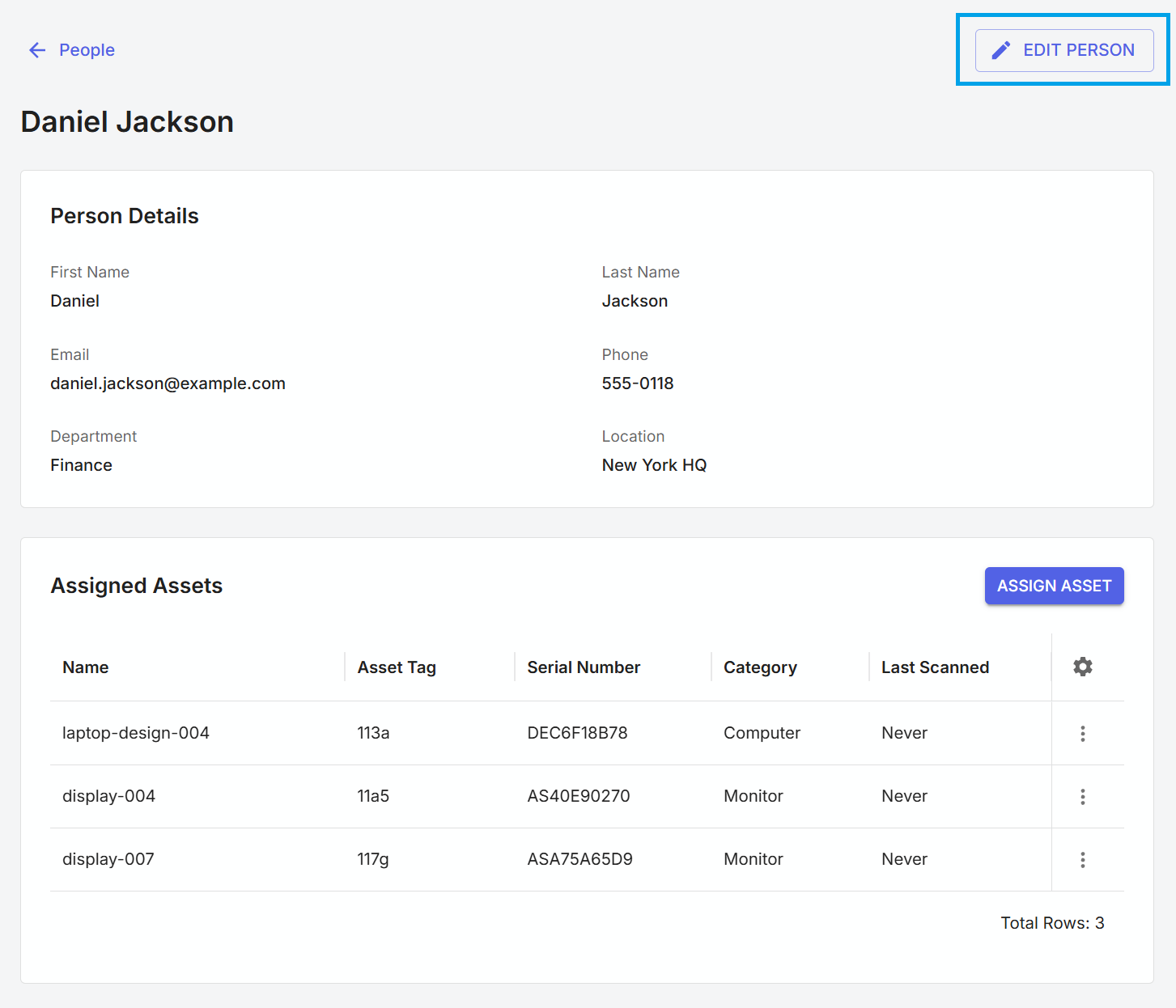Viewport: 1176px width, 1008px height.
Task: Open table column settings gear icon
Action: pos(1082,667)
